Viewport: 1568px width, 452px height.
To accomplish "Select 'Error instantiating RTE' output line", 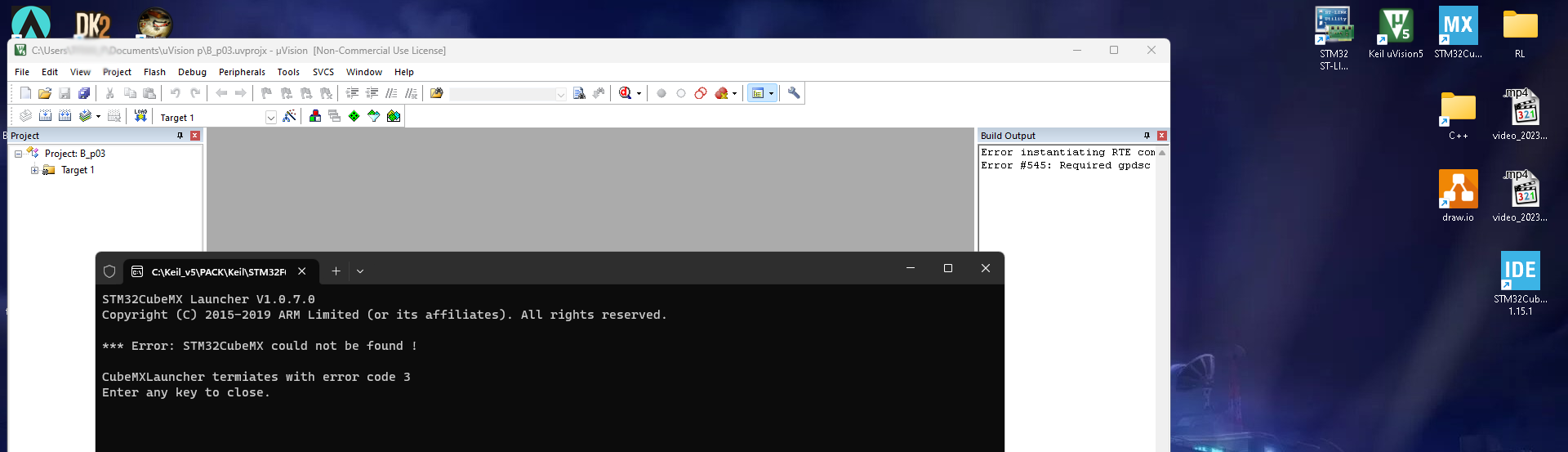I will pyautogui.click(x=1068, y=152).
